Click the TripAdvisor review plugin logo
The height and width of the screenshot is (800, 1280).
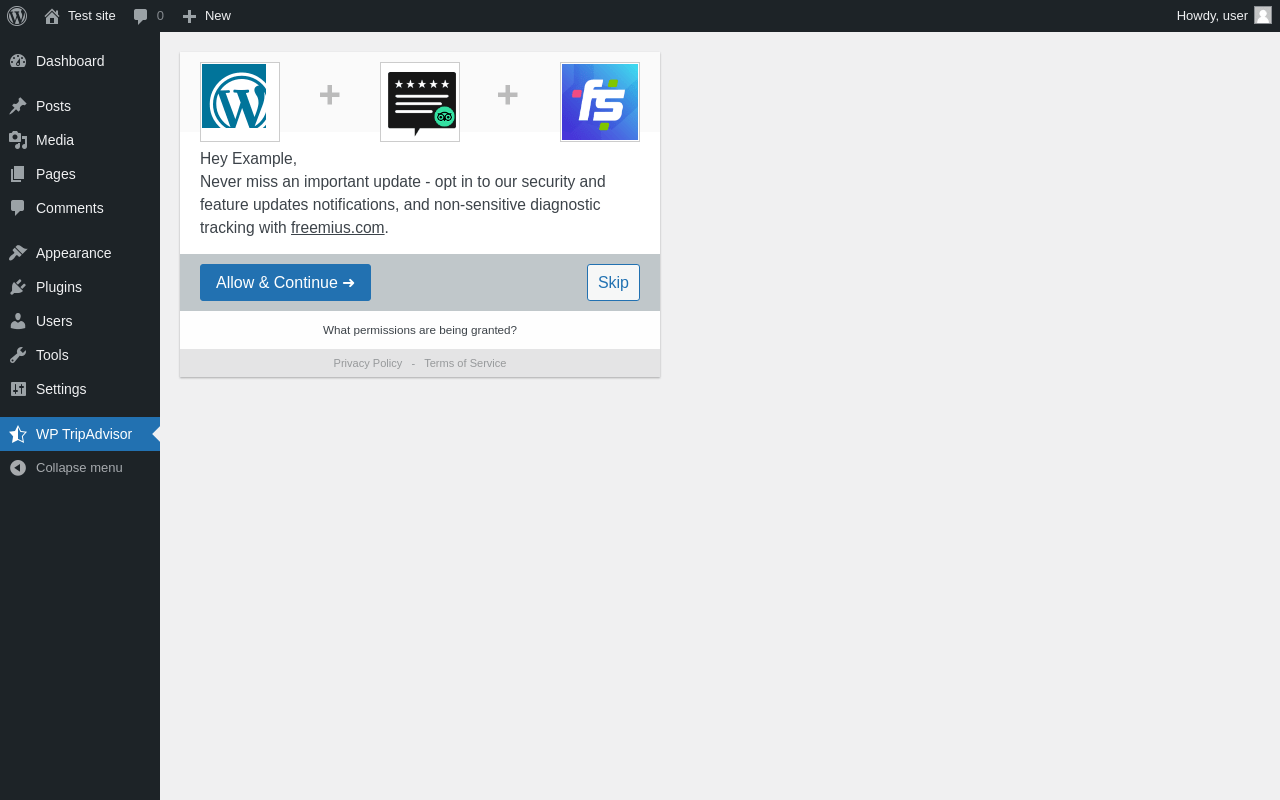tap(420, 102)
